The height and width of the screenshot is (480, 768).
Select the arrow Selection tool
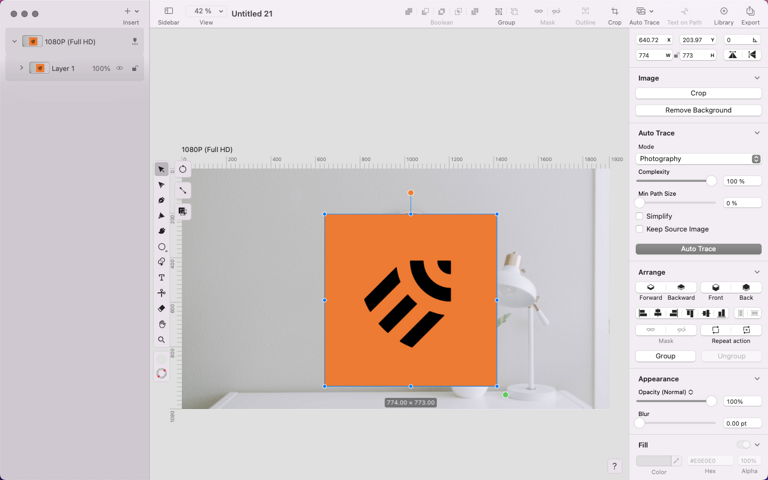(x=161, y=169)
